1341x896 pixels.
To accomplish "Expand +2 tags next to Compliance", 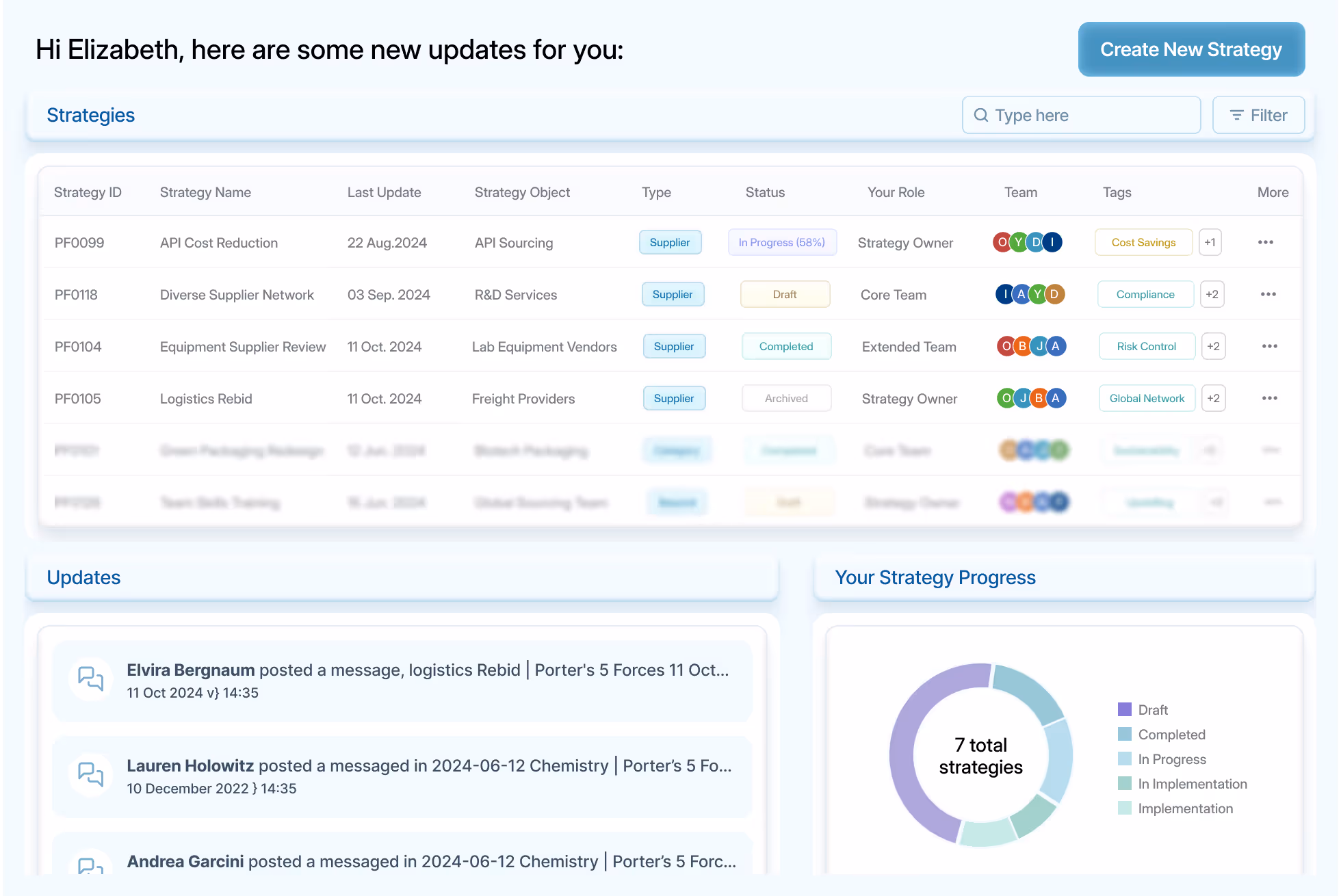I will [x=1212, y=294].
